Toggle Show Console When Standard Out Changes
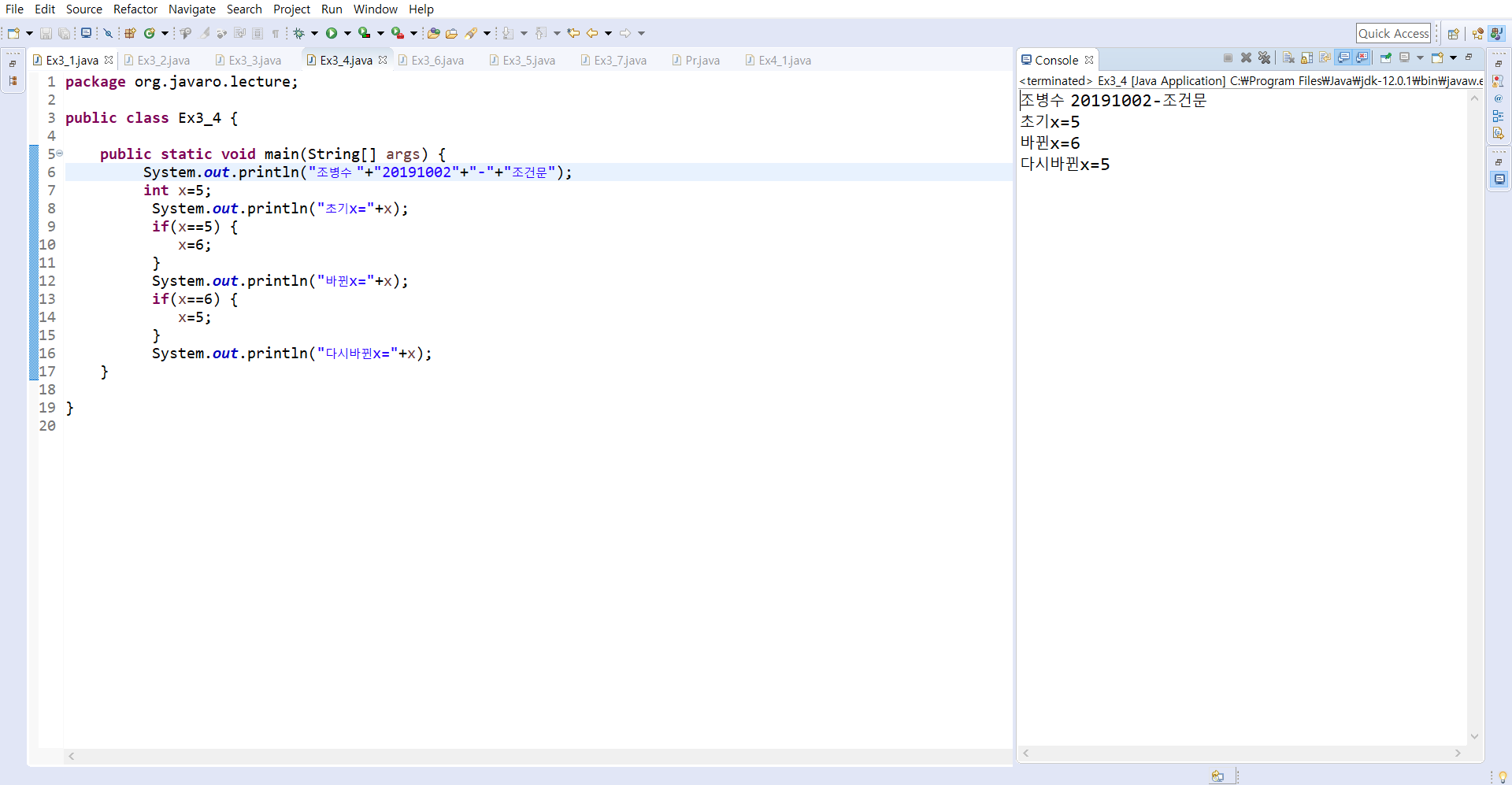Image resolution: width=1512 pixels, height=785 pixels. coord(1343,57)
